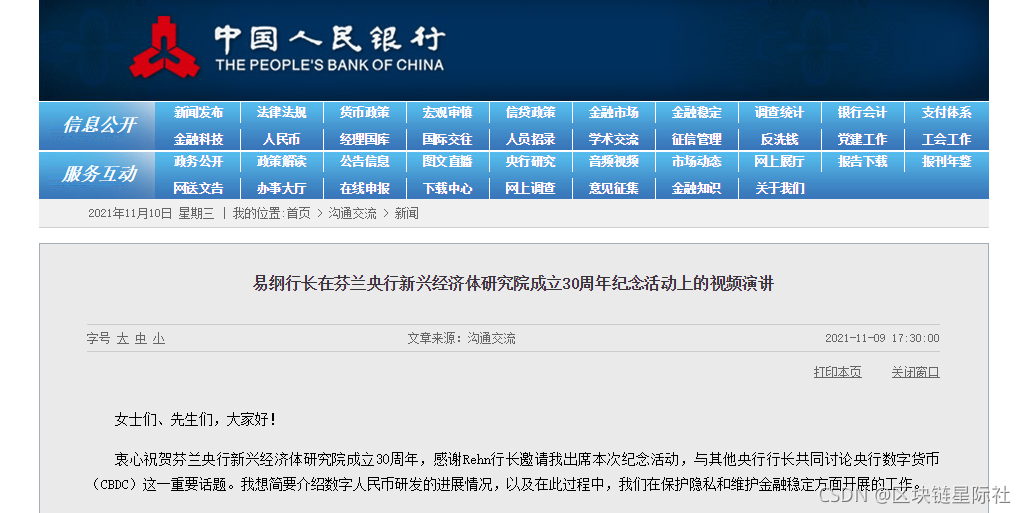Image resolution: width=1026 pixels, height=513 pixels.
Task: Click 银行会计 in the nav bar
Action: coord(862,113)
